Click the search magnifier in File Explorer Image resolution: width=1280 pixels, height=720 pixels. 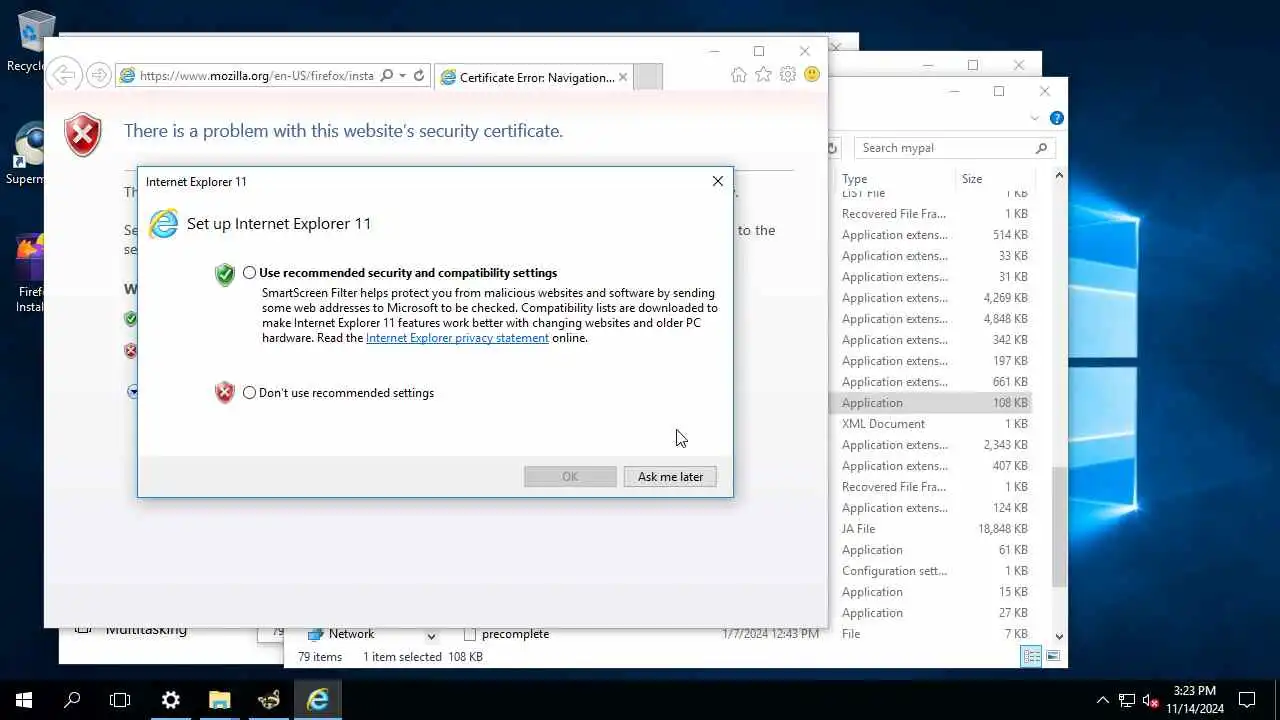click(x=1042, y=148)
